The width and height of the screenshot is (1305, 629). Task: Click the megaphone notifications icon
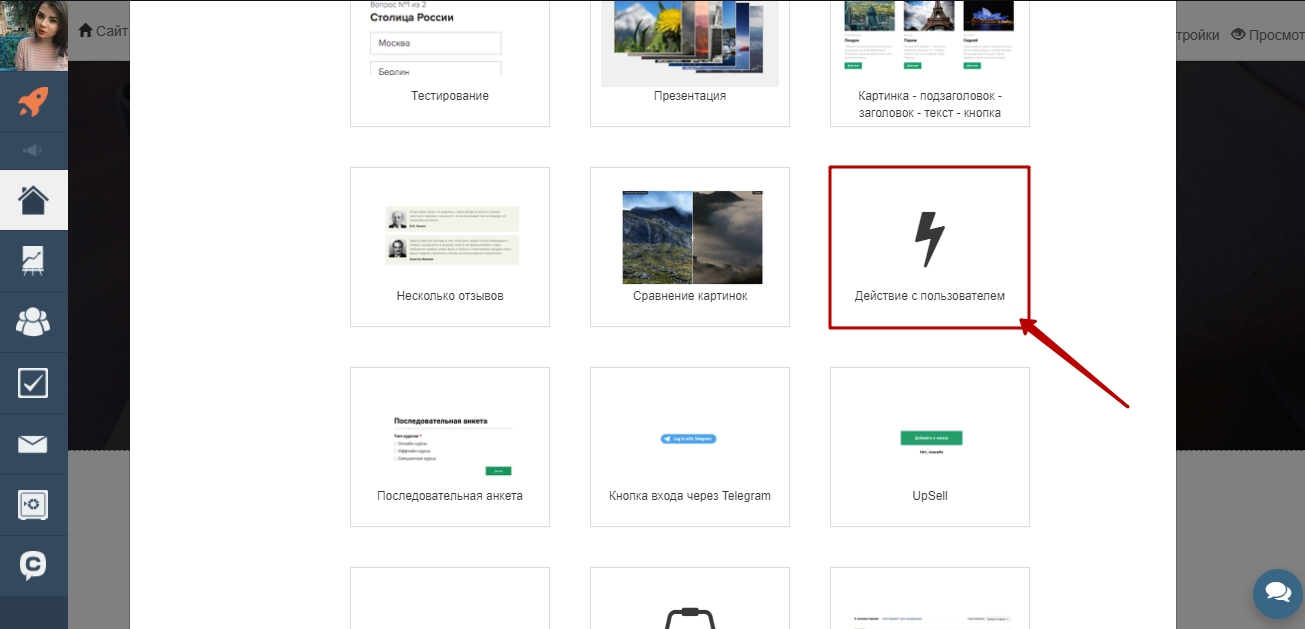pos(33,151)
